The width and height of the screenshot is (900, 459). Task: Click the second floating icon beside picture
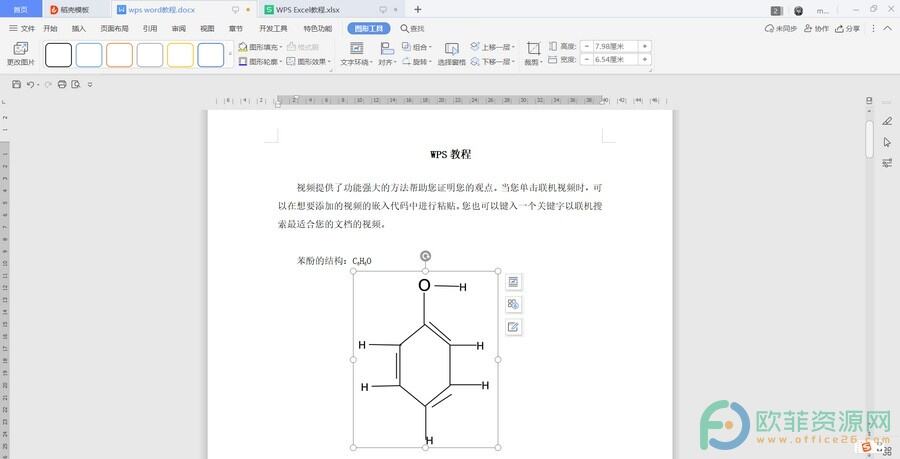pos(513,304)
